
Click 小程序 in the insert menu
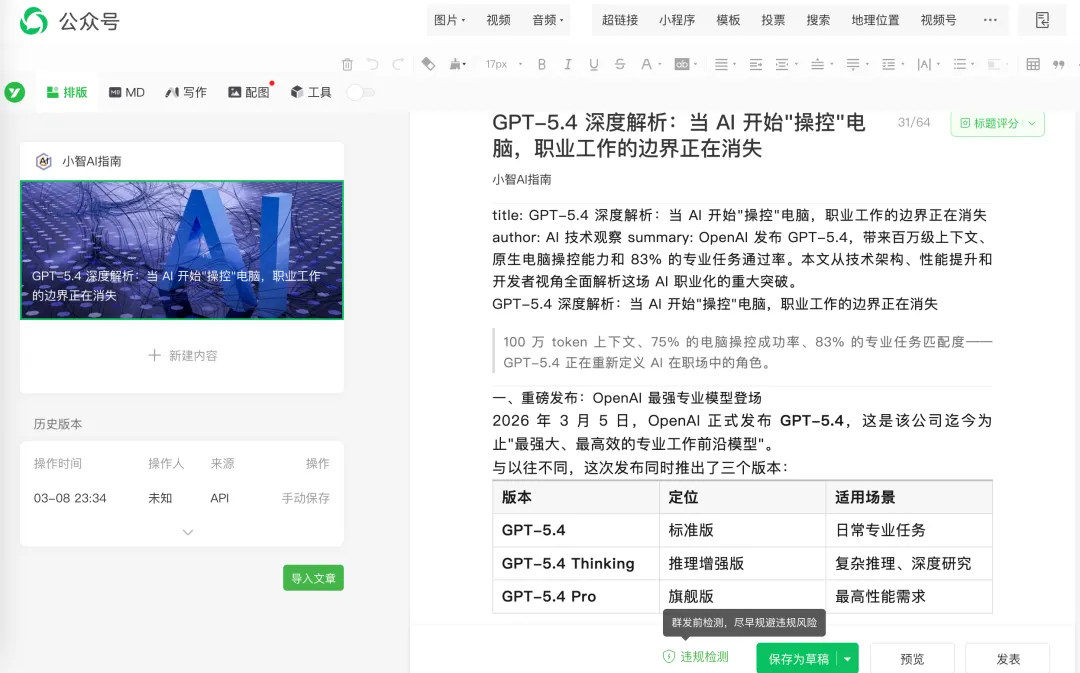(676, 20)
